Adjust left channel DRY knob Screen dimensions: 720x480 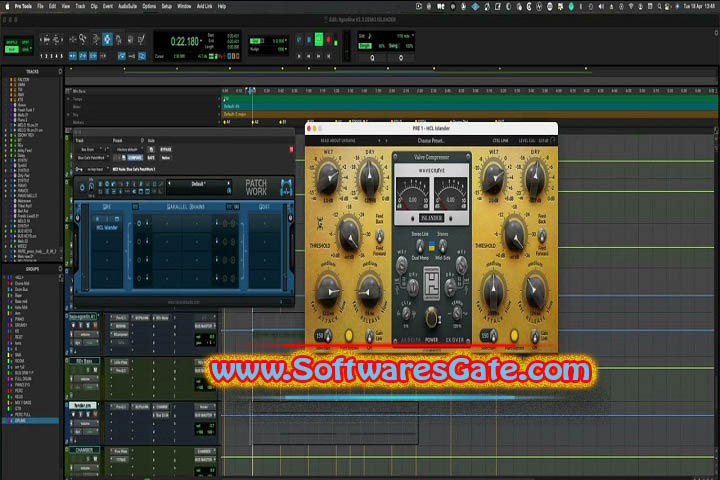(370, 176)
